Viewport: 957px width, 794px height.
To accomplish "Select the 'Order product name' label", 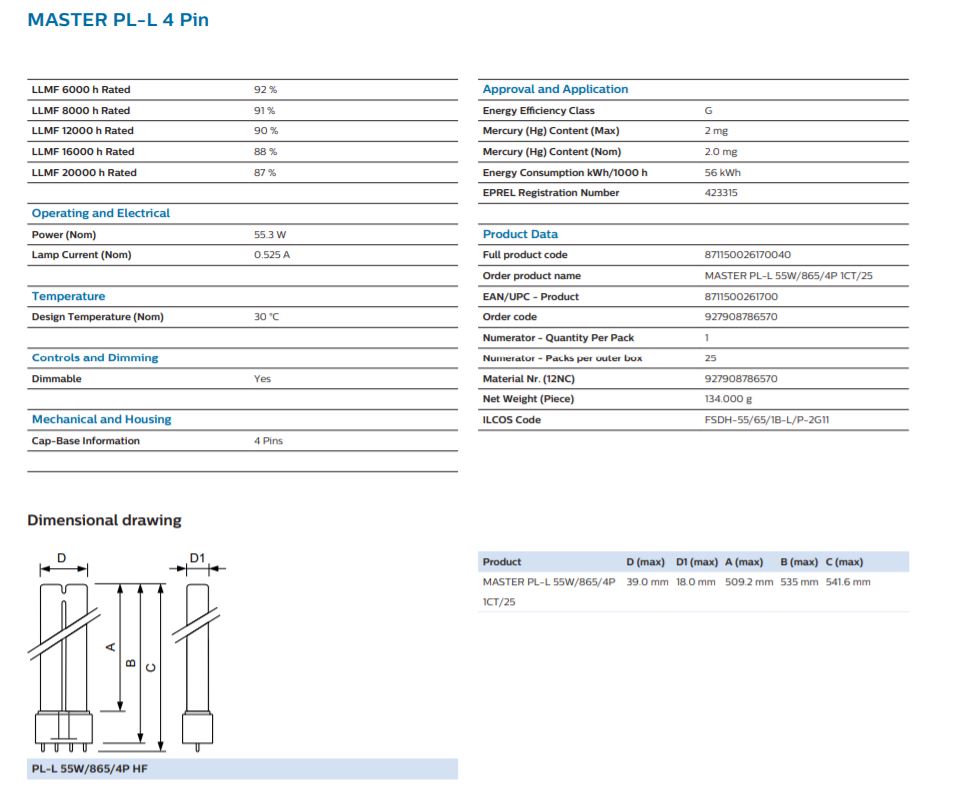I will [x=532, y=276].
